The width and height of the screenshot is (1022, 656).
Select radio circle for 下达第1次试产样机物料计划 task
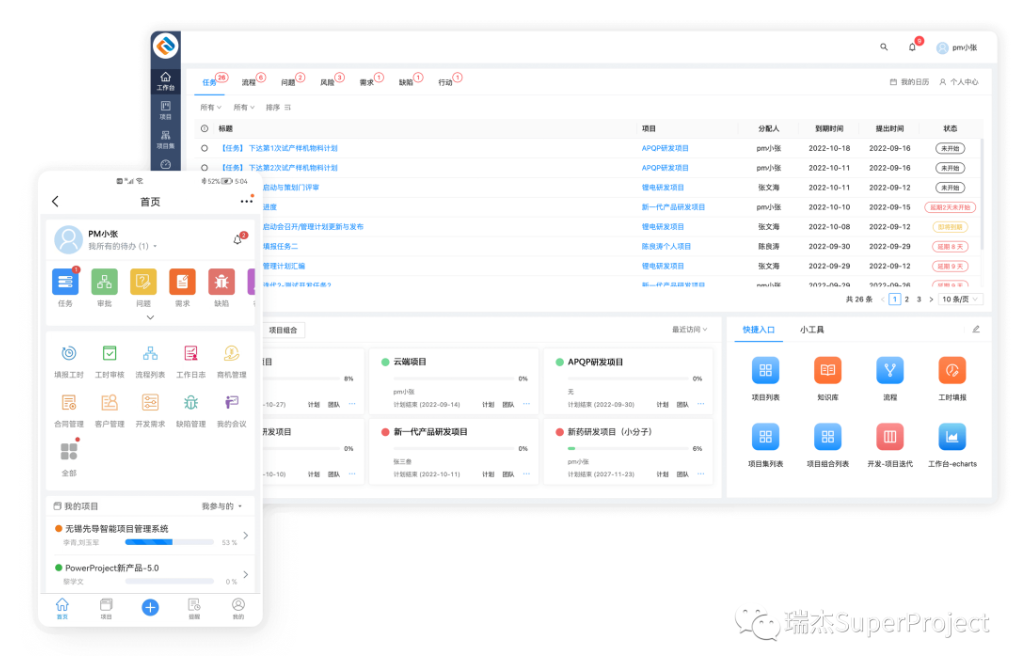pos(205,148)
